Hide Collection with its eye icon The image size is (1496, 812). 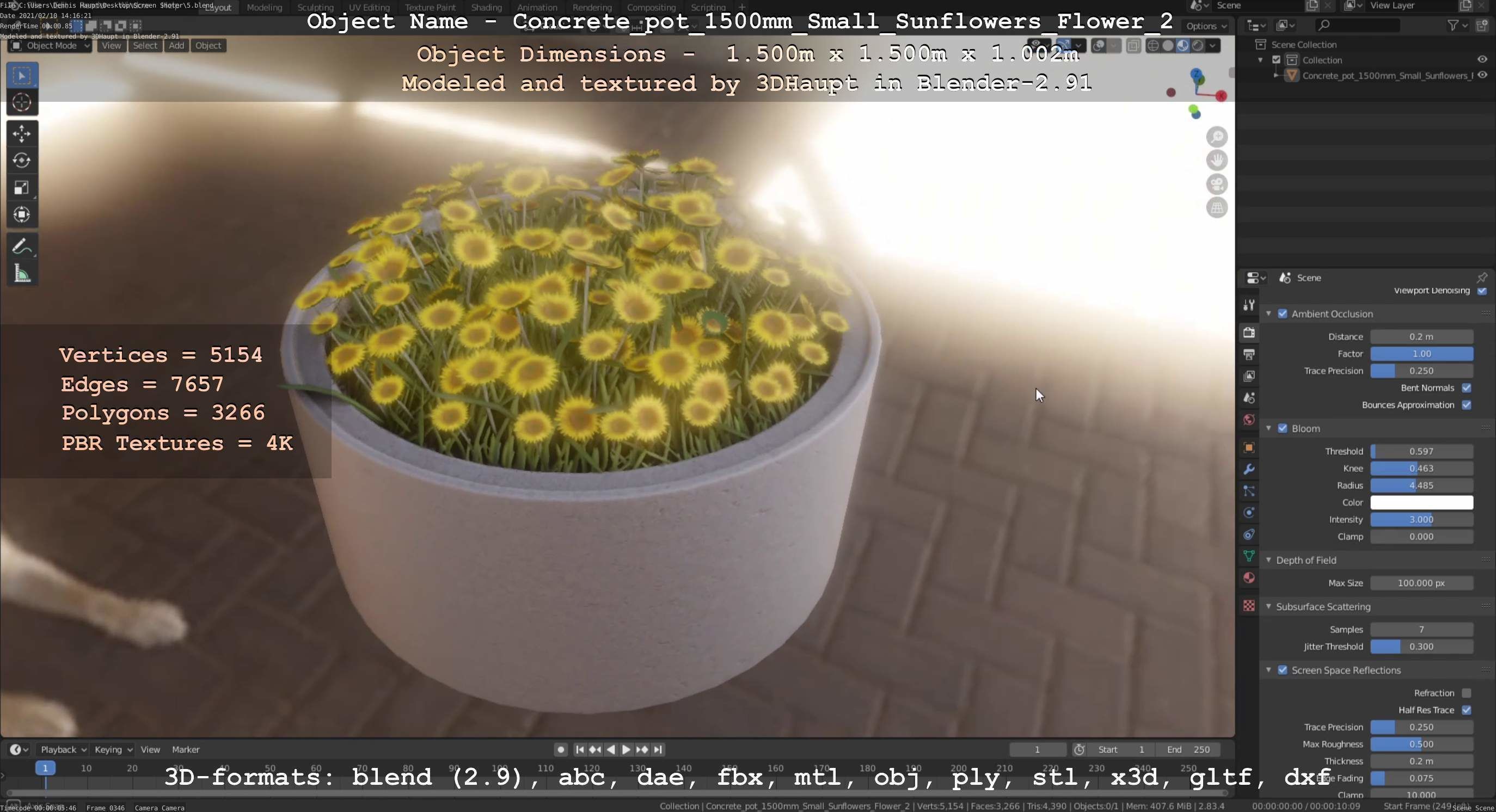click(x=1482, y=59)
